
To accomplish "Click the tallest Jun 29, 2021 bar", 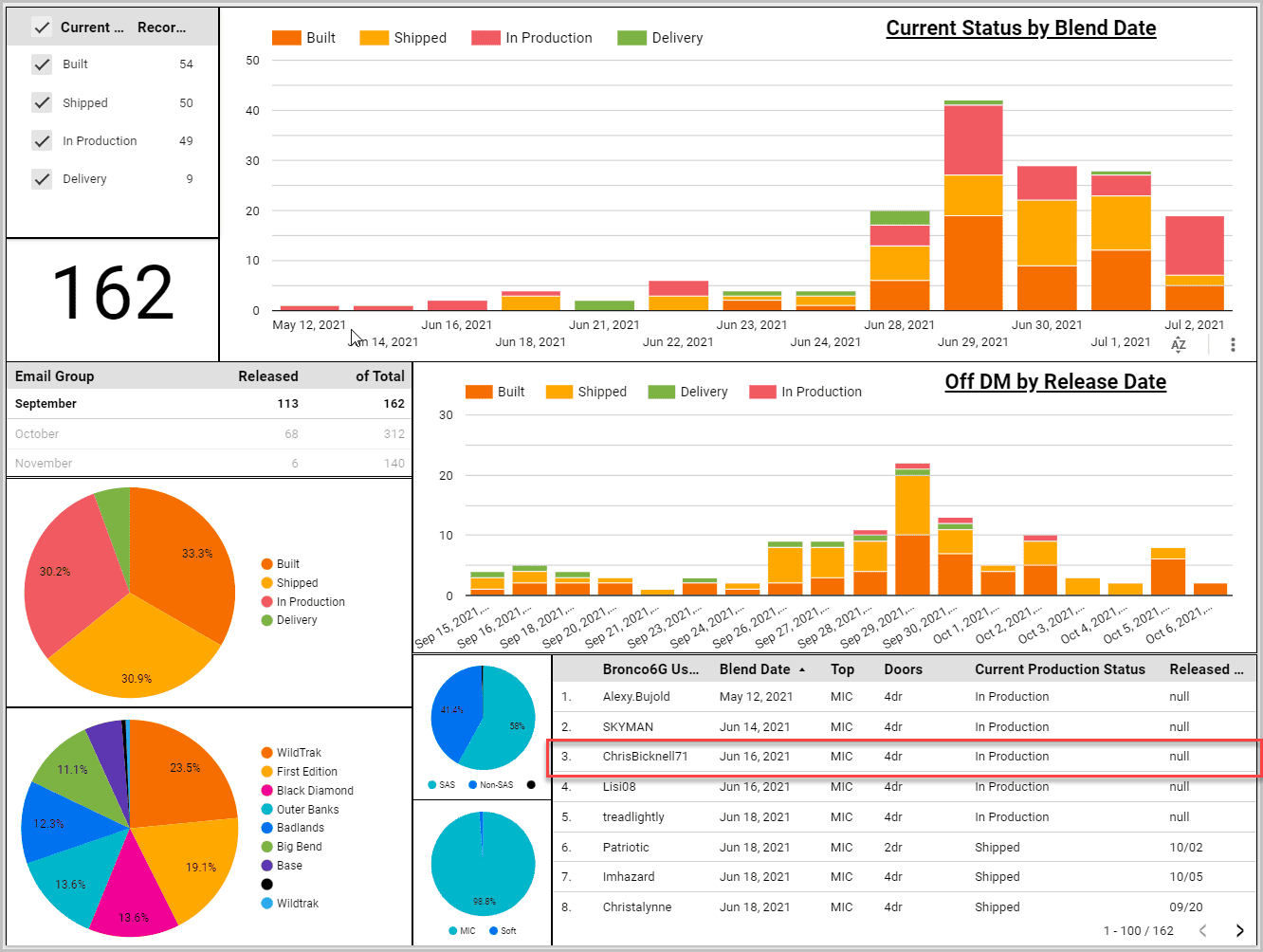I will 973,205.
